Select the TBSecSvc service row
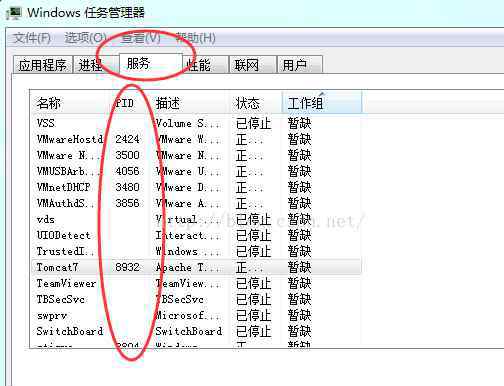504x386 pixels. click(196, 299)
